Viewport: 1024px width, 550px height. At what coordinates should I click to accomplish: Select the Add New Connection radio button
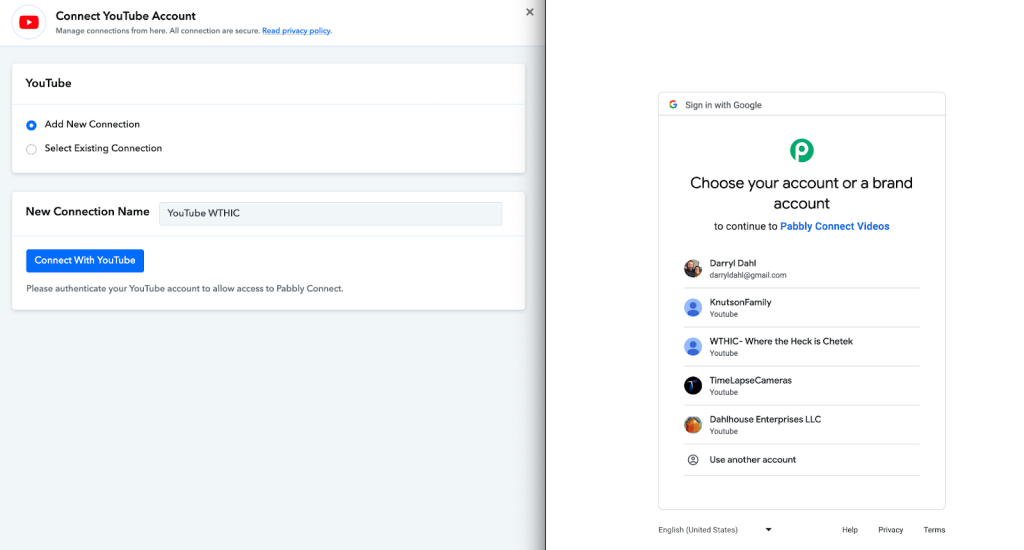(32, 125)
